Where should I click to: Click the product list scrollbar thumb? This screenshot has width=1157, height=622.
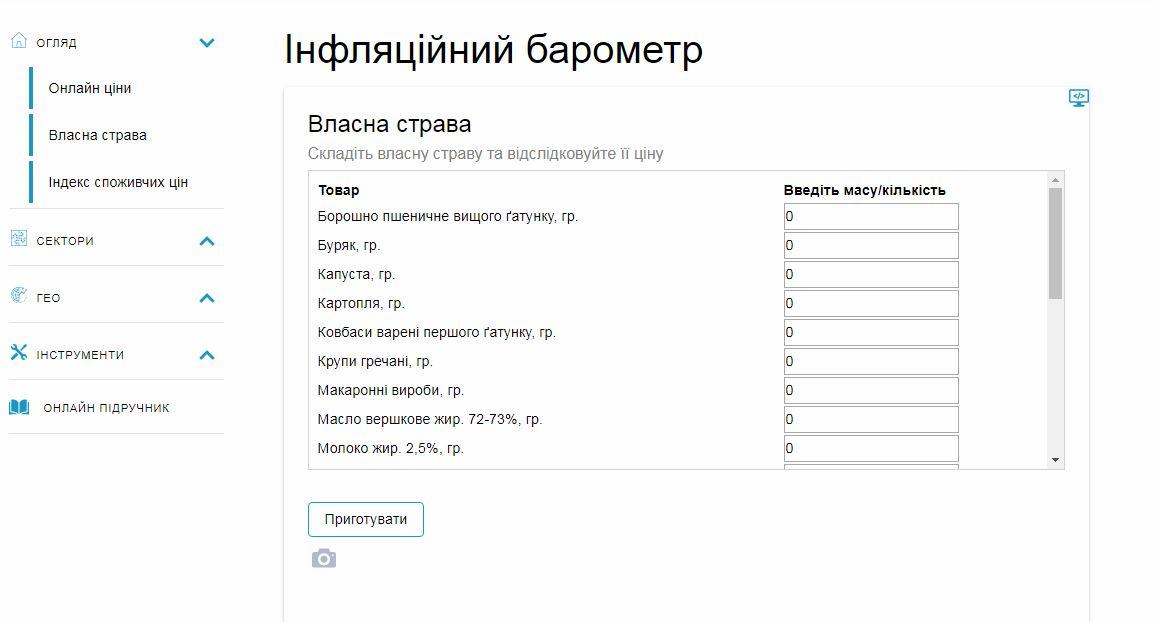pyautogui.click(x=1055, y=242)
